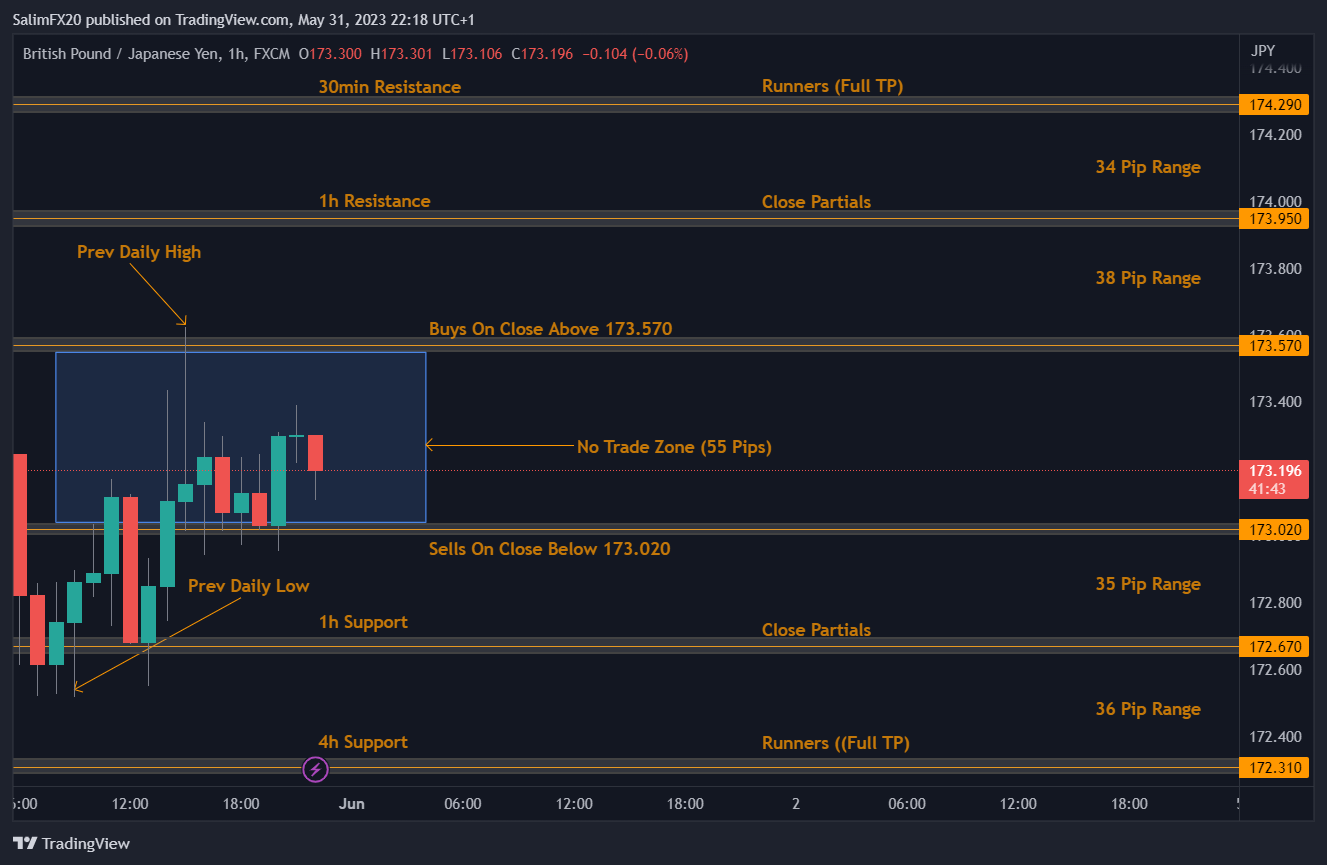Click the British Pound / Japanese Yen title
The image size is (1327, 865).
pyautogui.click(x=122, y=53)
